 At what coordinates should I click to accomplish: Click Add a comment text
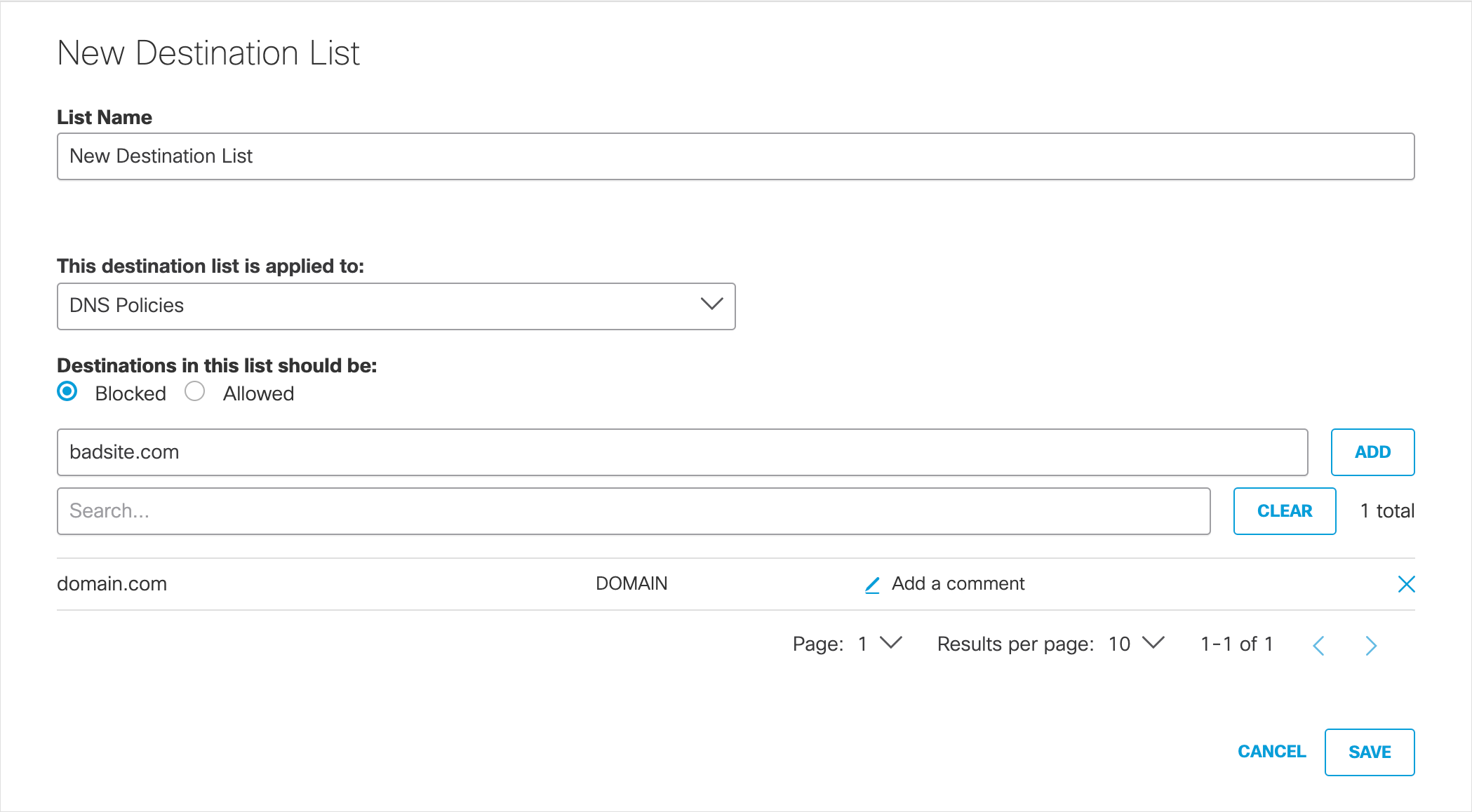(958, 583)
